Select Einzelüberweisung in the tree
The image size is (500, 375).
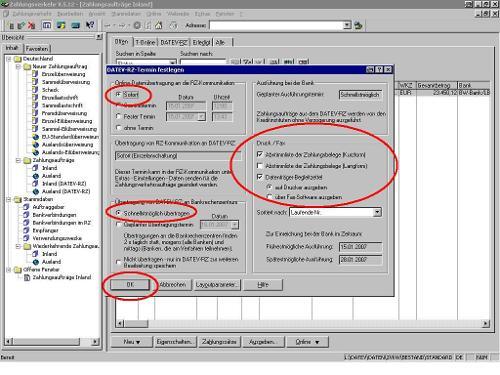63,74
